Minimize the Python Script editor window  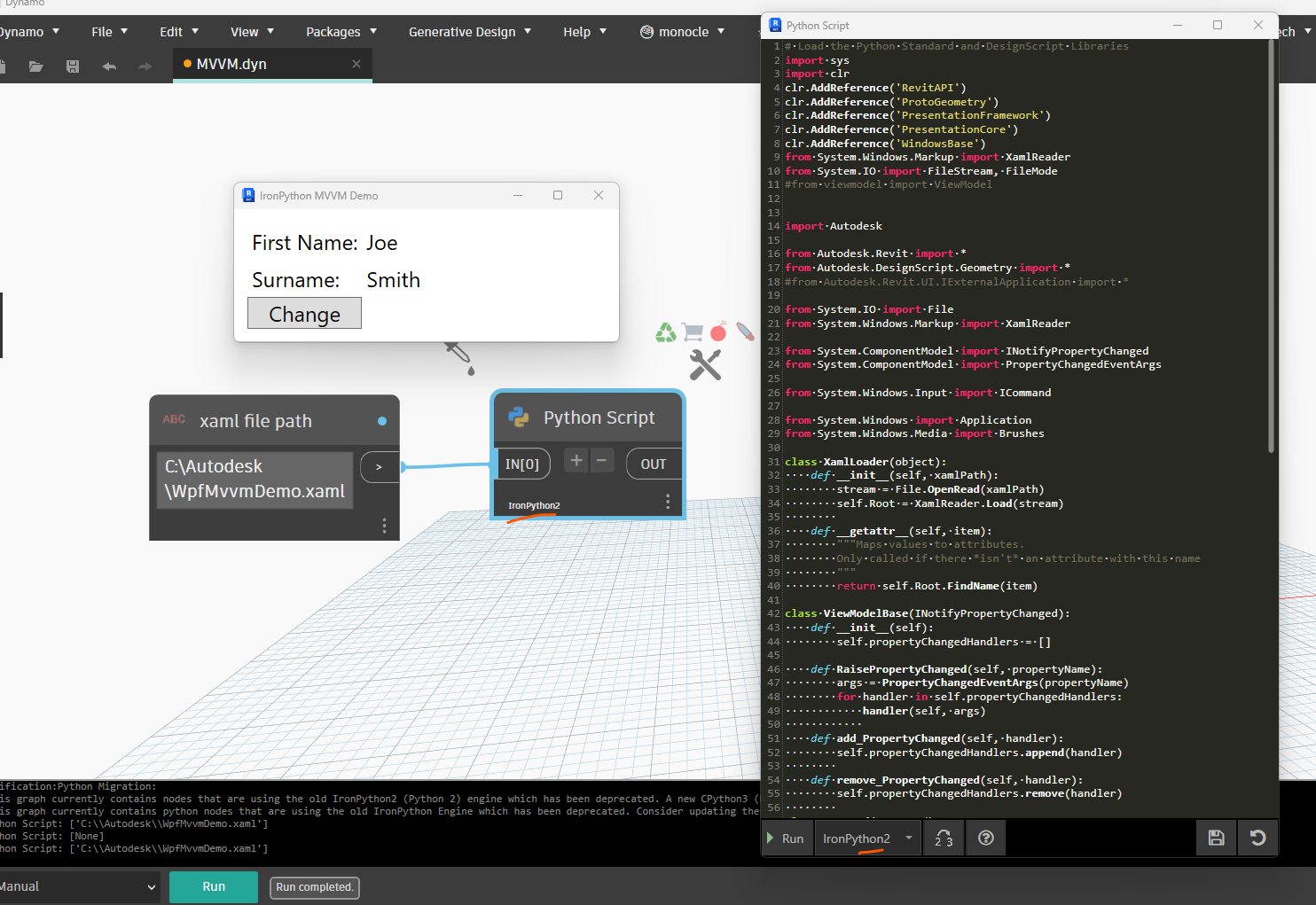point(1178,25)
